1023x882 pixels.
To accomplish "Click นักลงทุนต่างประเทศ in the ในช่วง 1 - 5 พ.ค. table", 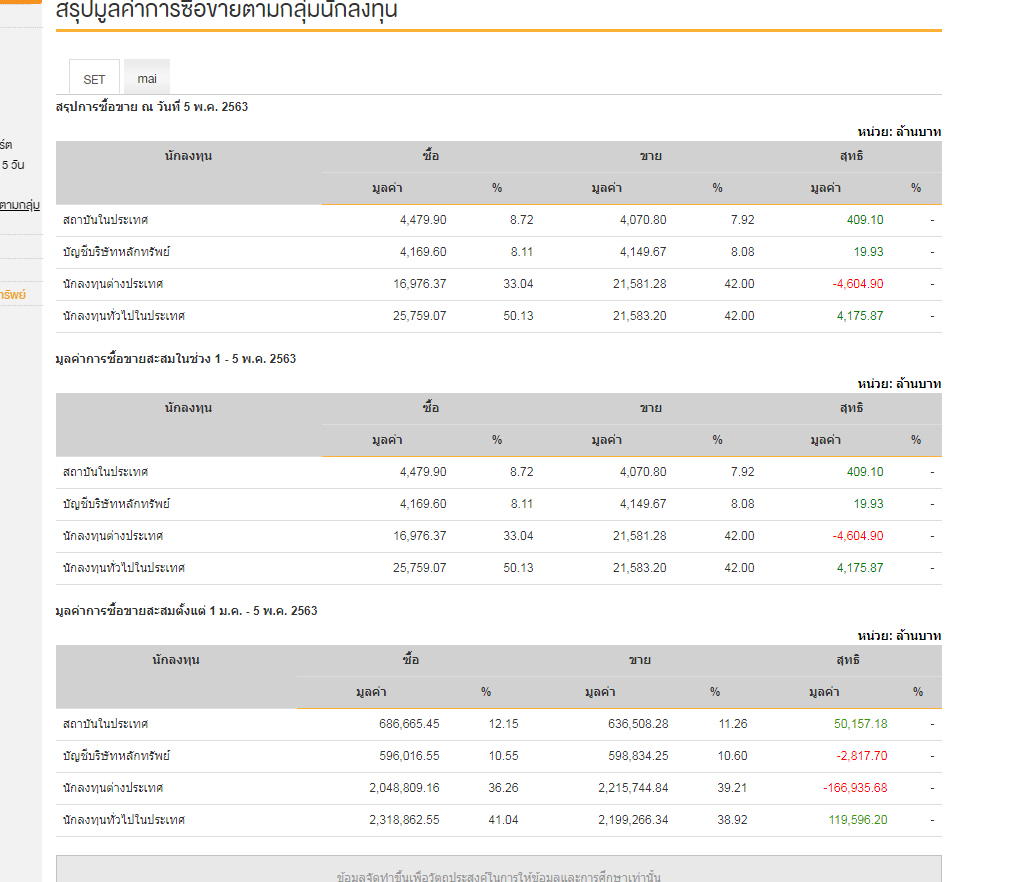I will (113, 536).
